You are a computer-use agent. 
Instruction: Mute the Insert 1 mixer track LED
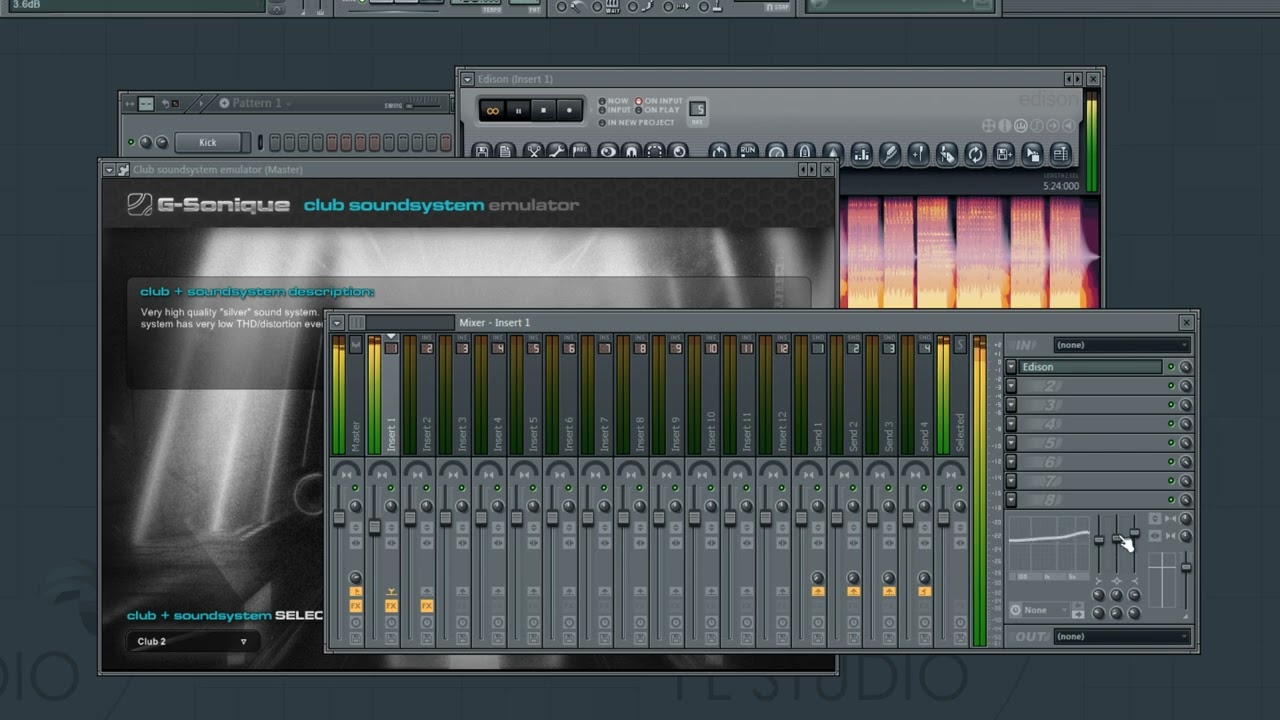pyautogui.click(x=390, y=488)
